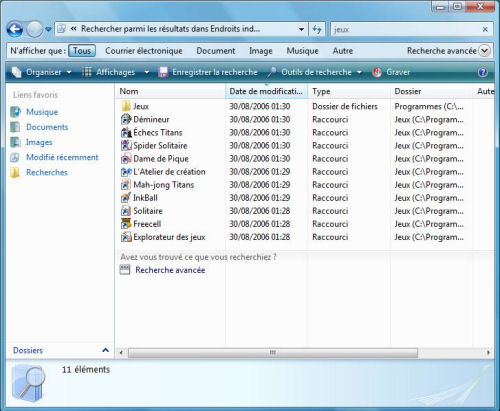The height and width of the screenshot is (411, 500).
Task: Select the InkBall shortcut icon
Action: [126, 198]
